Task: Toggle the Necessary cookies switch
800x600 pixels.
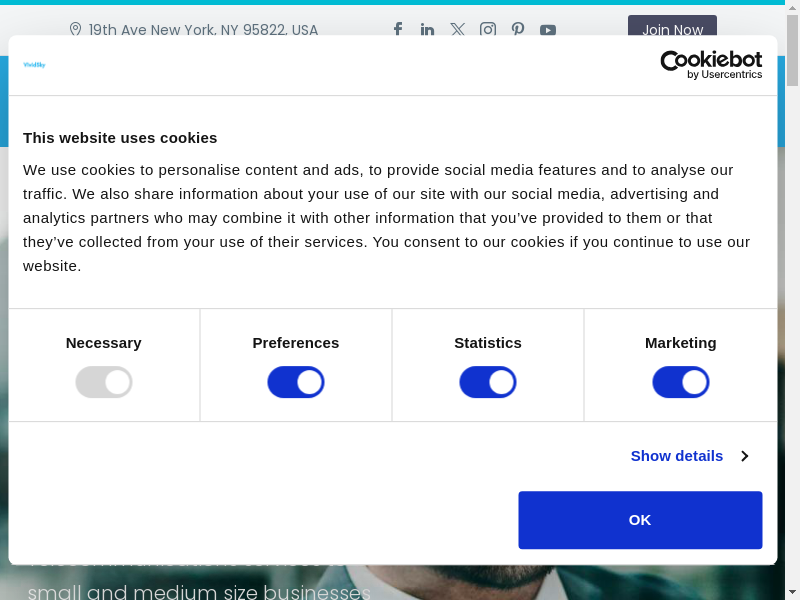Action: pyautogui.click(x=104, y=382)
